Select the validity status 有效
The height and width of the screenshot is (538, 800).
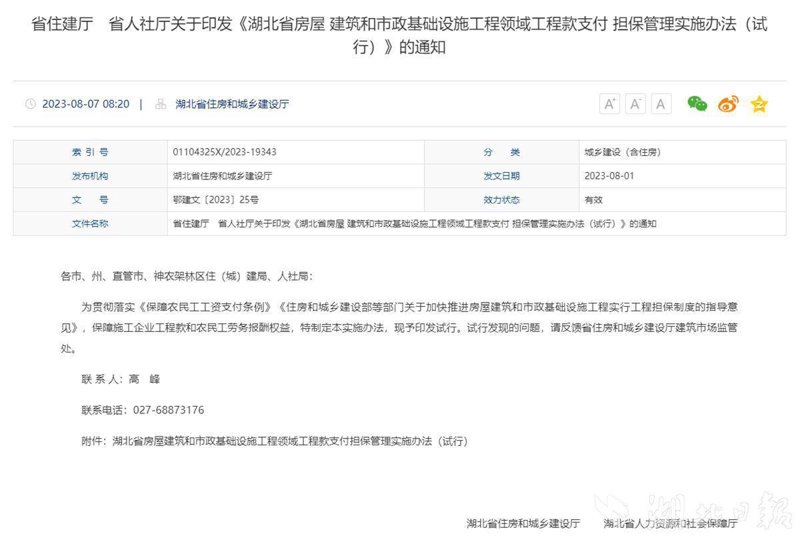point(593,200)
